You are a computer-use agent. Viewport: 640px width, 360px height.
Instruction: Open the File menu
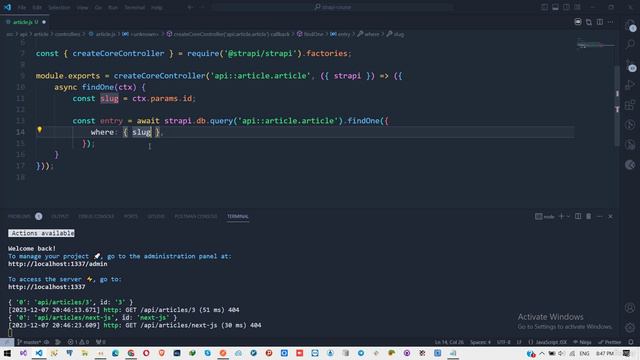tap(22, 7)
